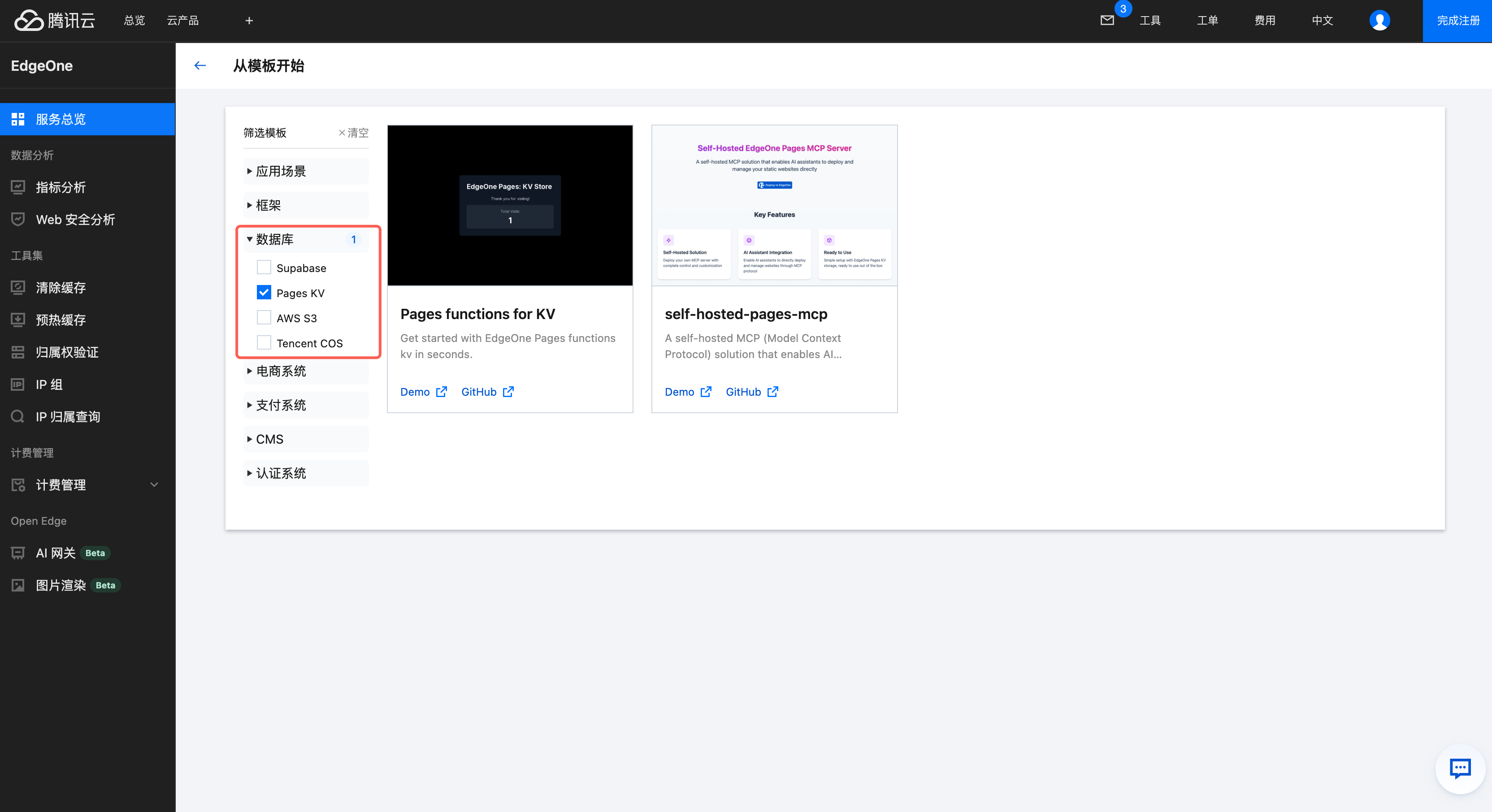Click Pages functions for KV thumbnail
1492x812 pixels.
tap(510, 205)
